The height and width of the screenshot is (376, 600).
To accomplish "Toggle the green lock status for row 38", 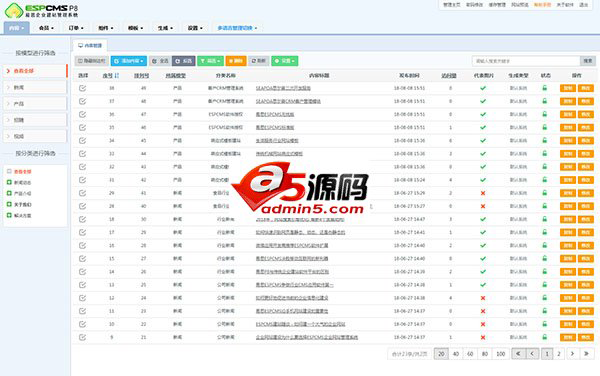I will click(545, 88).
